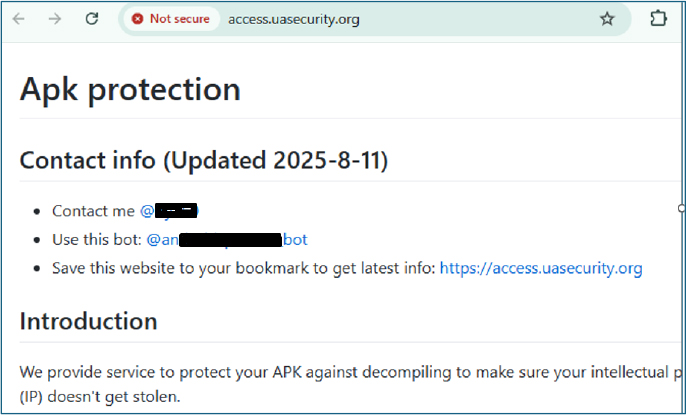Click the Contact info (Updated 2025-8-11) heading
686x415 pixels.
[x=204, y=160]
